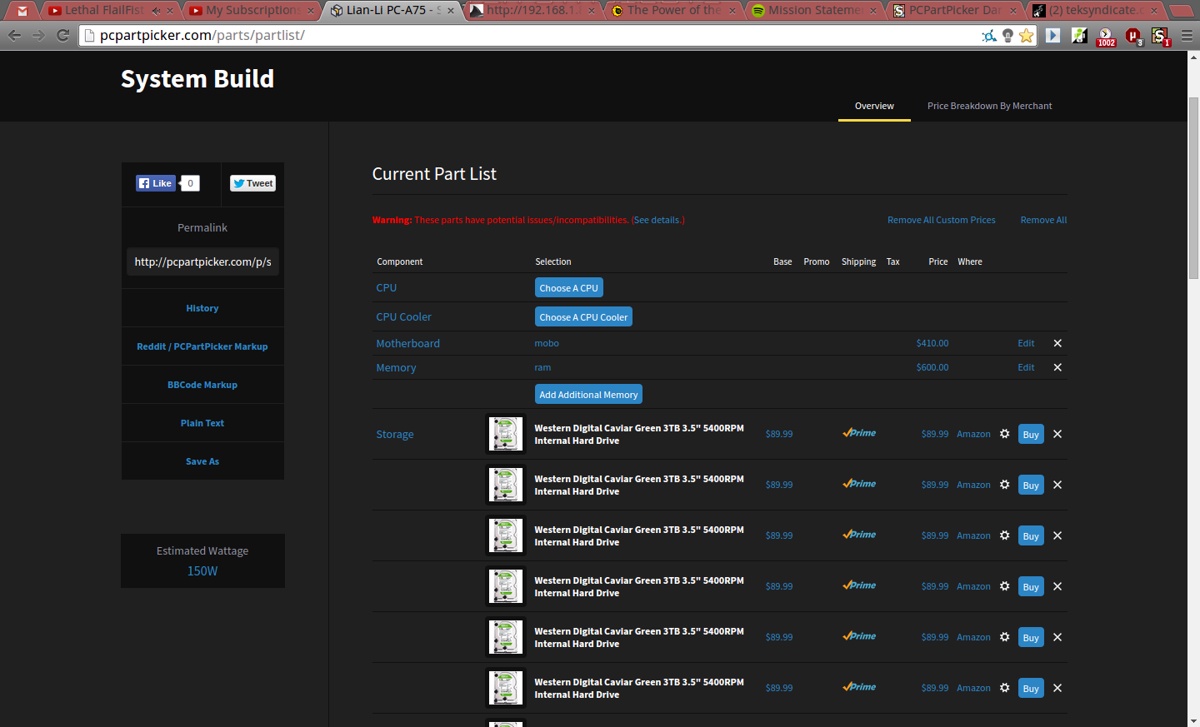Screen dimensions: 1200x727
Task: Open Chrome's hamburger menu
Action: point(1184,36)
